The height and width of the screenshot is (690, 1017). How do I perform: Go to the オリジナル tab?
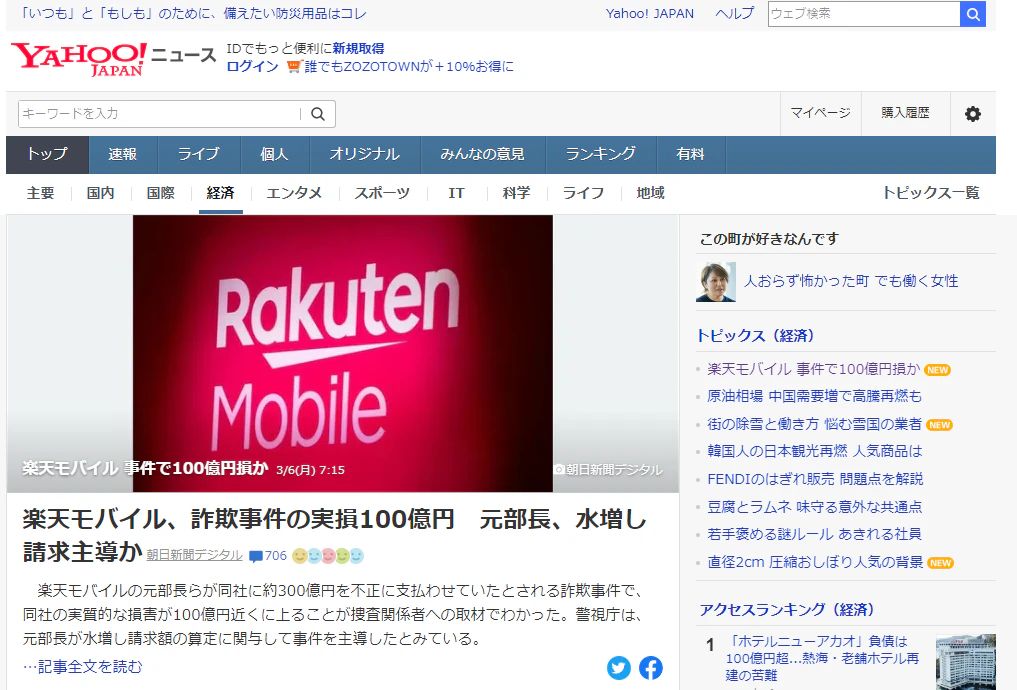coord(365,154)
